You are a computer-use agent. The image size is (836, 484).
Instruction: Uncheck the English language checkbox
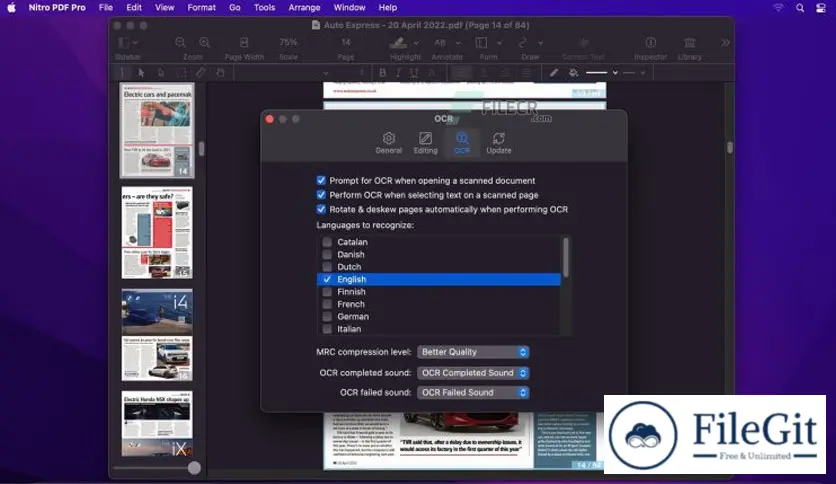pyautogui.click(x=327, y=279)
